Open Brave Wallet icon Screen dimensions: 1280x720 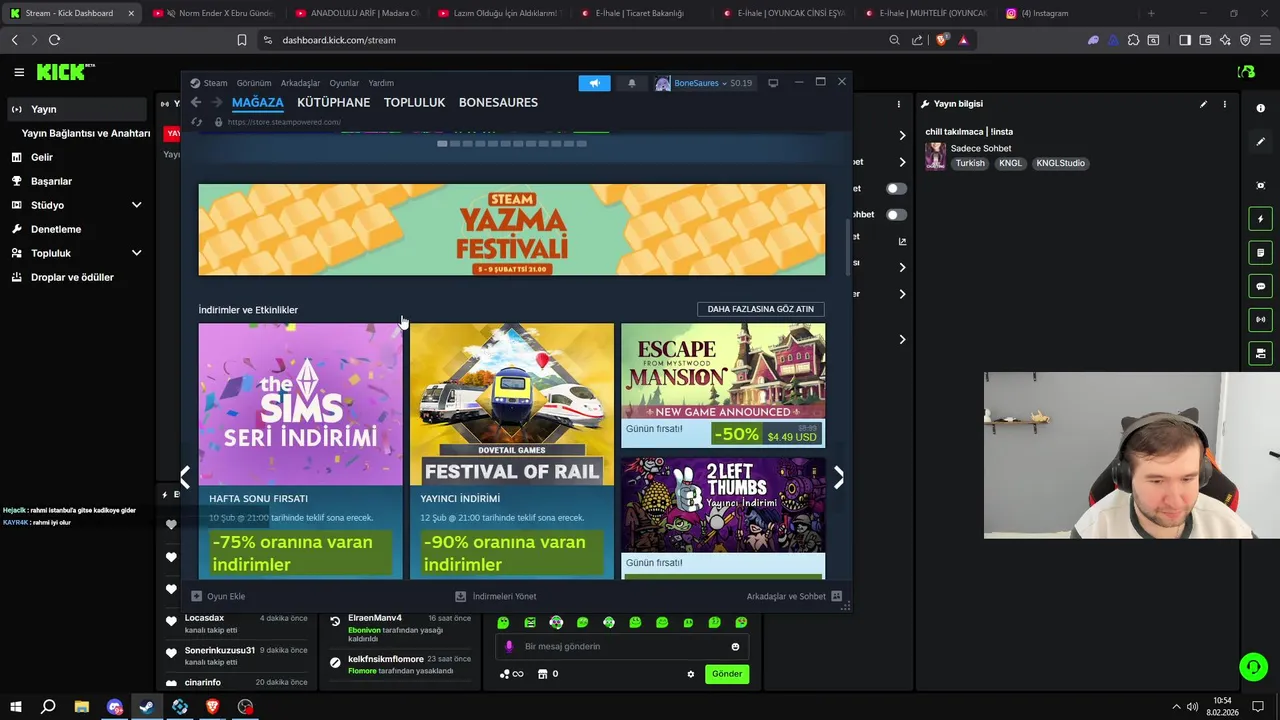pos(1205,40)
